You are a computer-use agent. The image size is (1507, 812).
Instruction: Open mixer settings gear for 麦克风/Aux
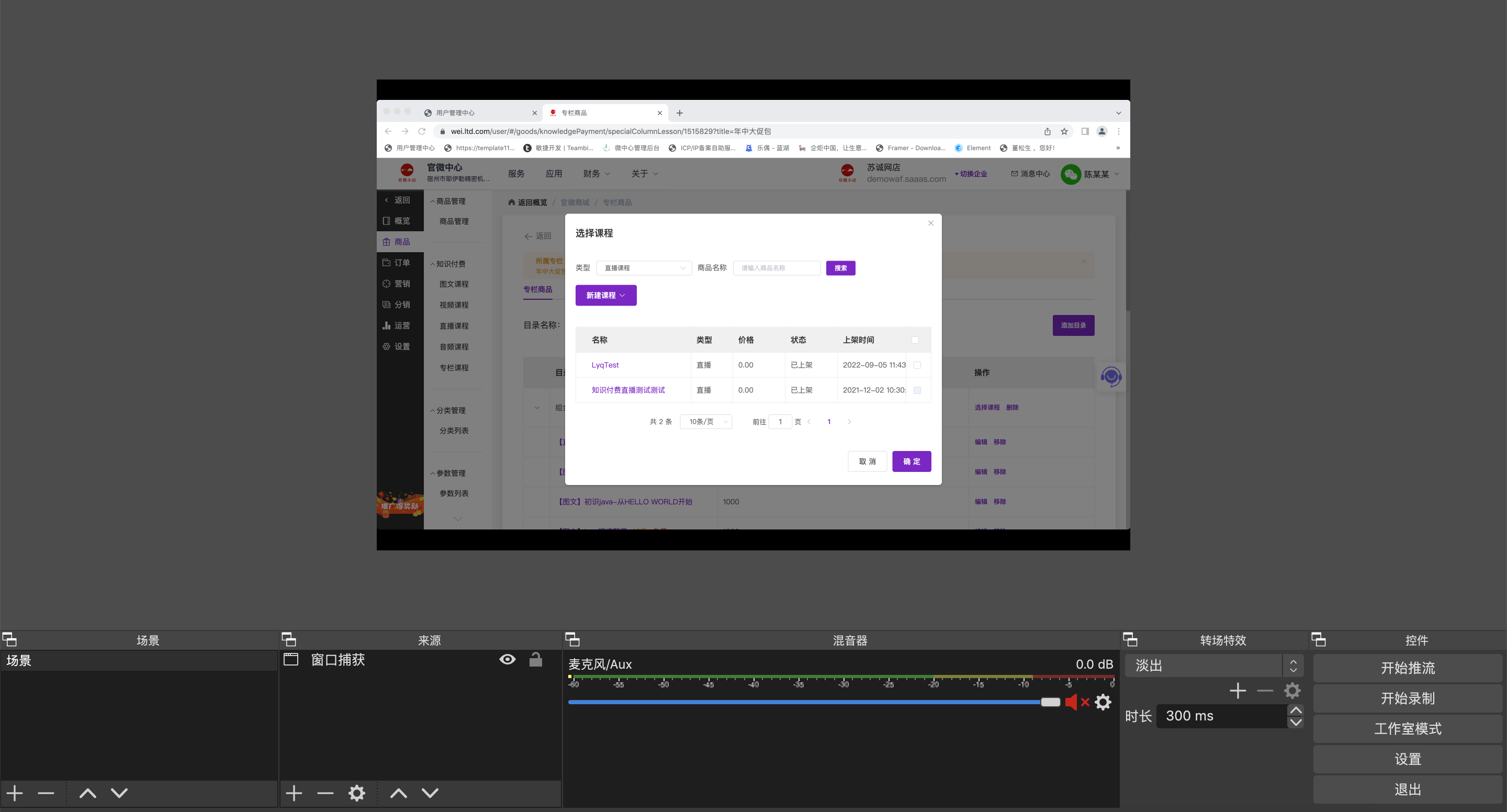coord(1103,702)
